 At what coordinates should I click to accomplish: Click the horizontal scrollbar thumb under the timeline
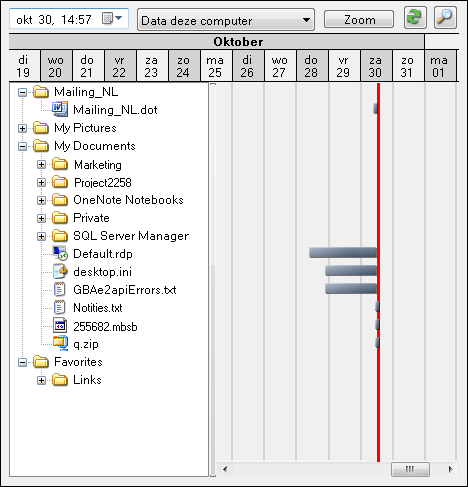click(x=410, y=469)
